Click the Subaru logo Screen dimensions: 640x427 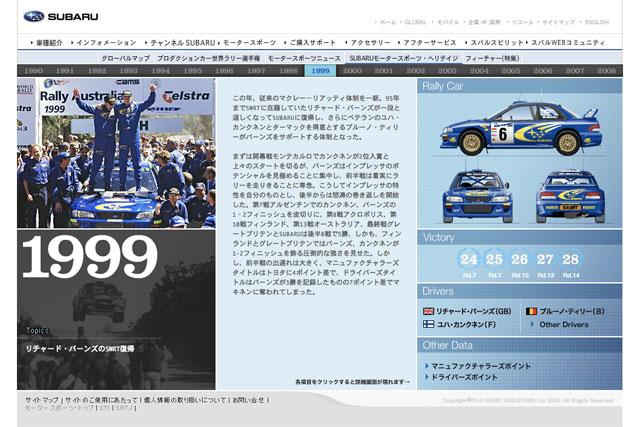pos(60,17)
